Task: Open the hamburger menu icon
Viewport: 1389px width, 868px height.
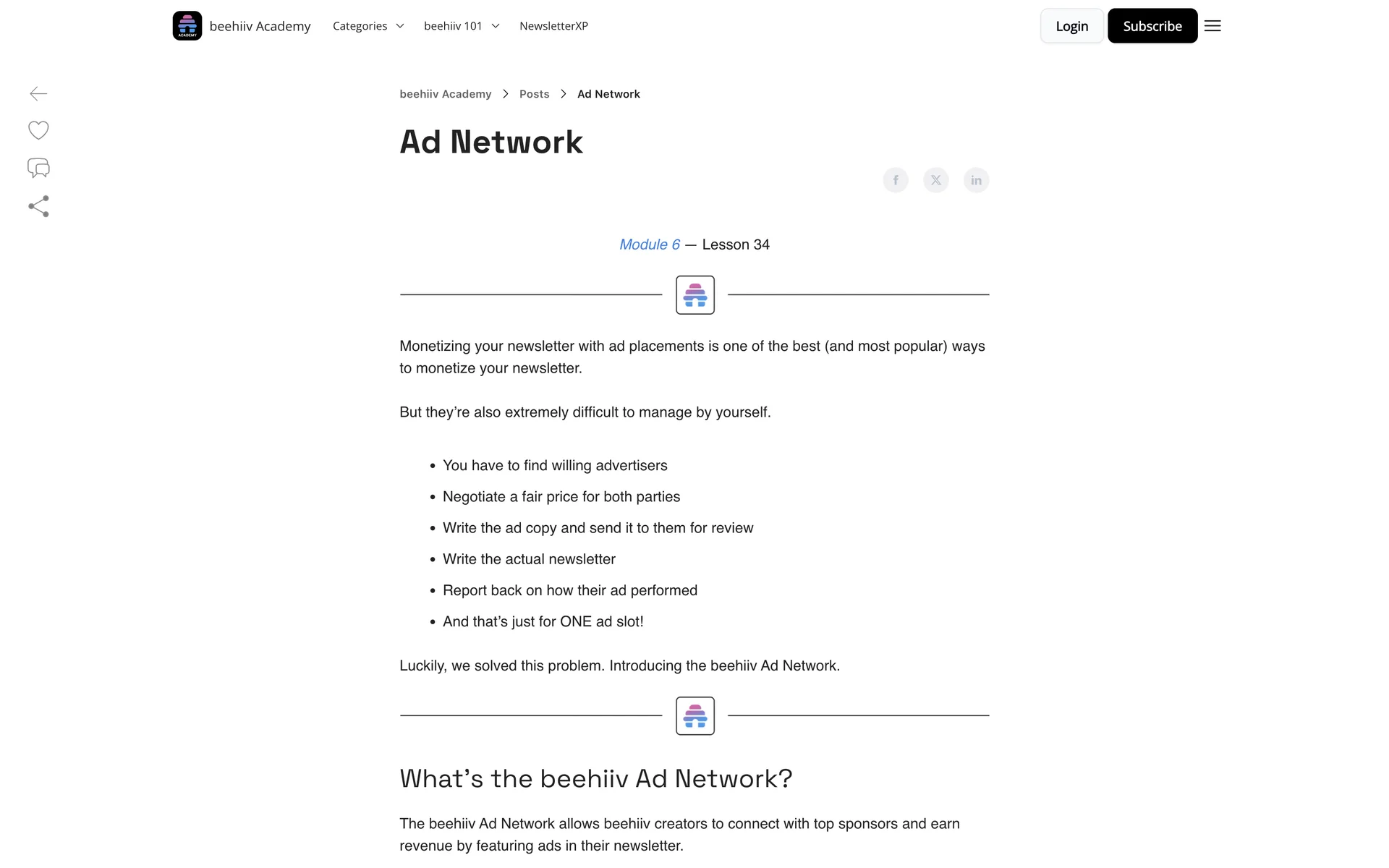Action: pos(1212,26)
